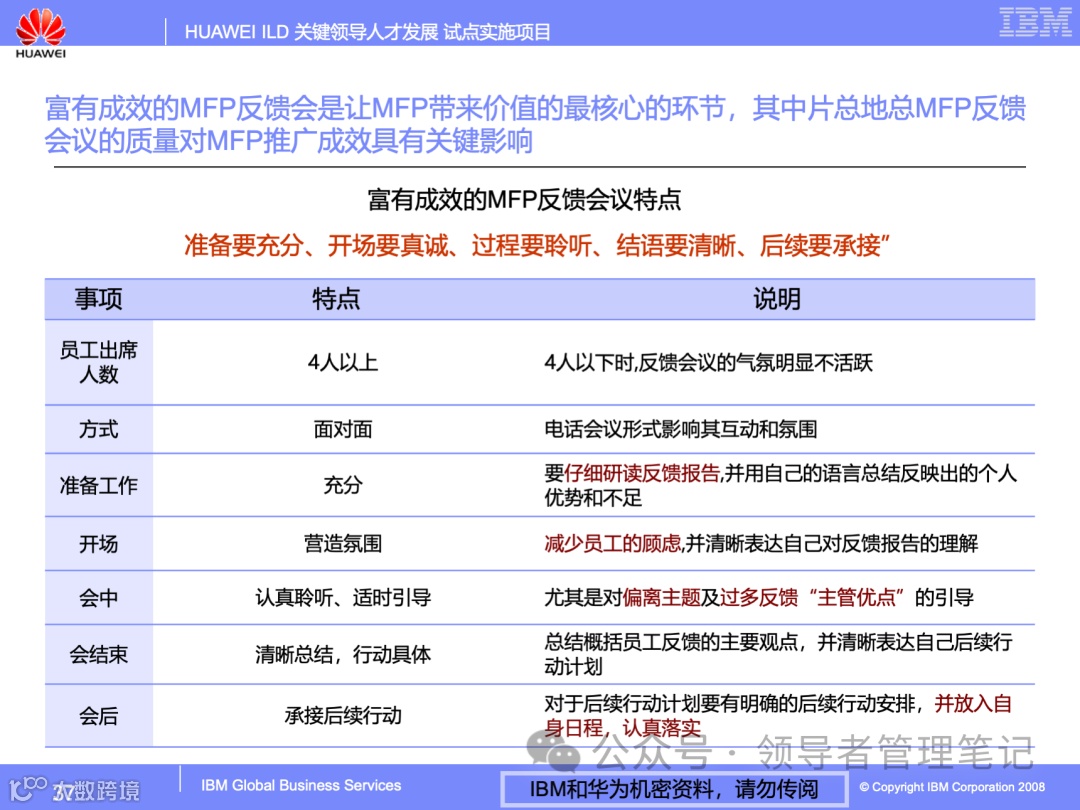Collapse the 会后 table row

(99, 715)
